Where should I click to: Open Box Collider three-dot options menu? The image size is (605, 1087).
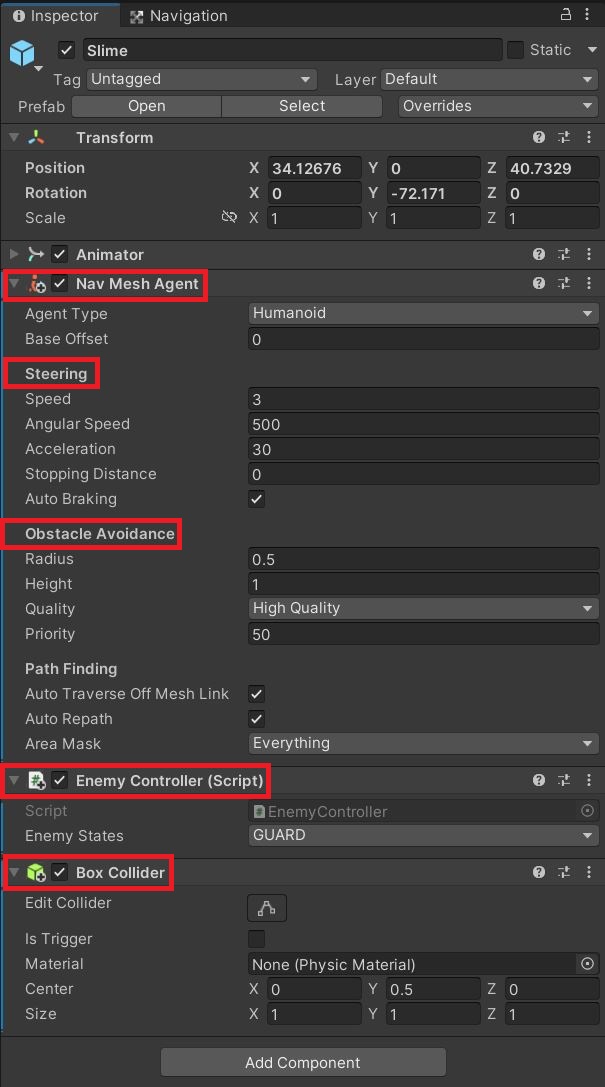pyautogui.click(x=588, y=872)
